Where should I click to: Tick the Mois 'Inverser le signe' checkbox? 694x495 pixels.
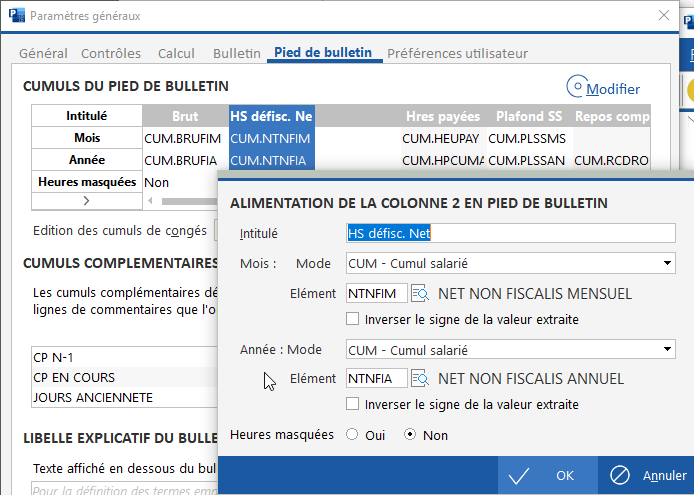(x=352, y=319)
